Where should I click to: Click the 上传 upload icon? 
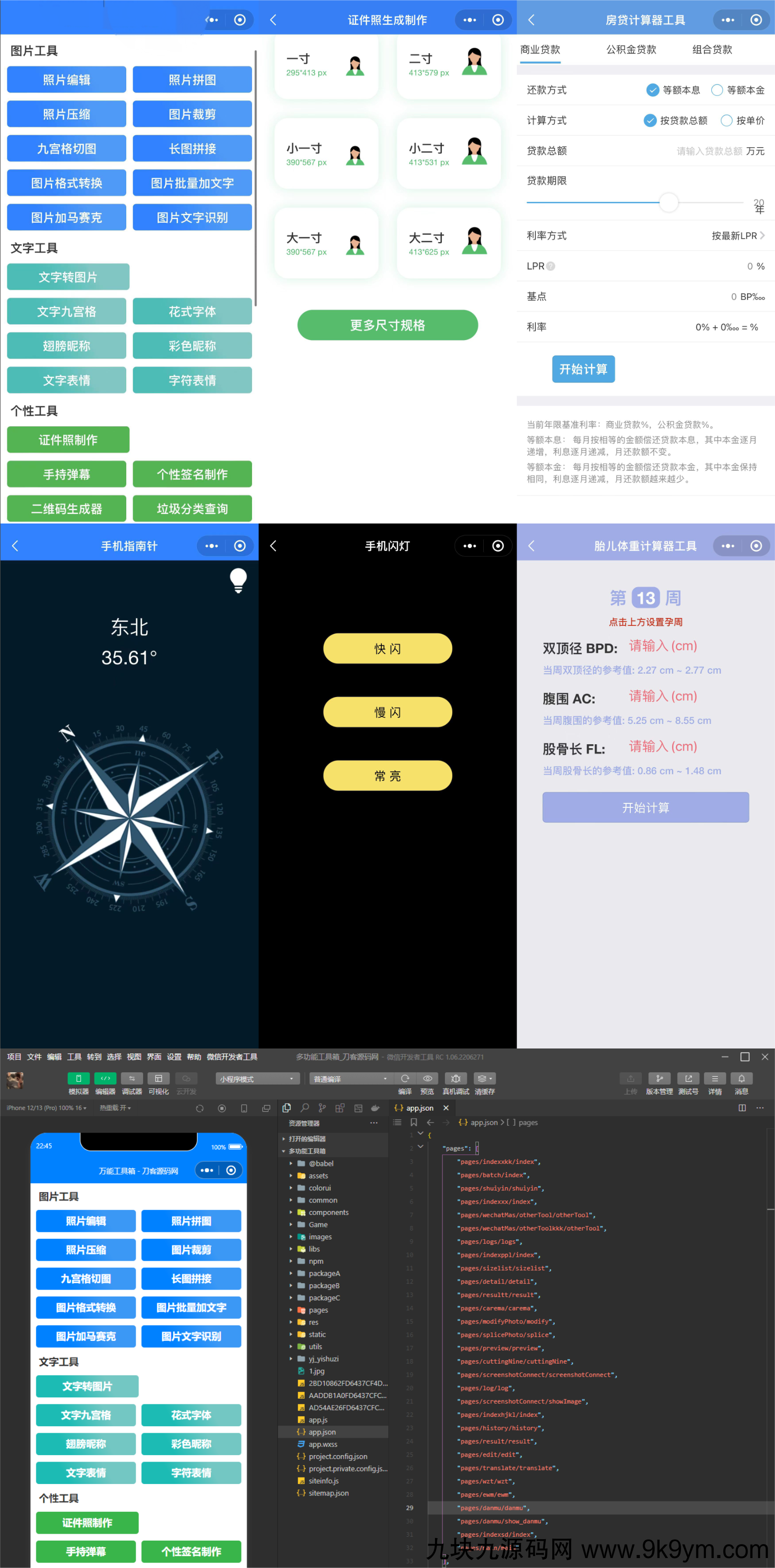pyautogui.click(x=631, y=1078)
